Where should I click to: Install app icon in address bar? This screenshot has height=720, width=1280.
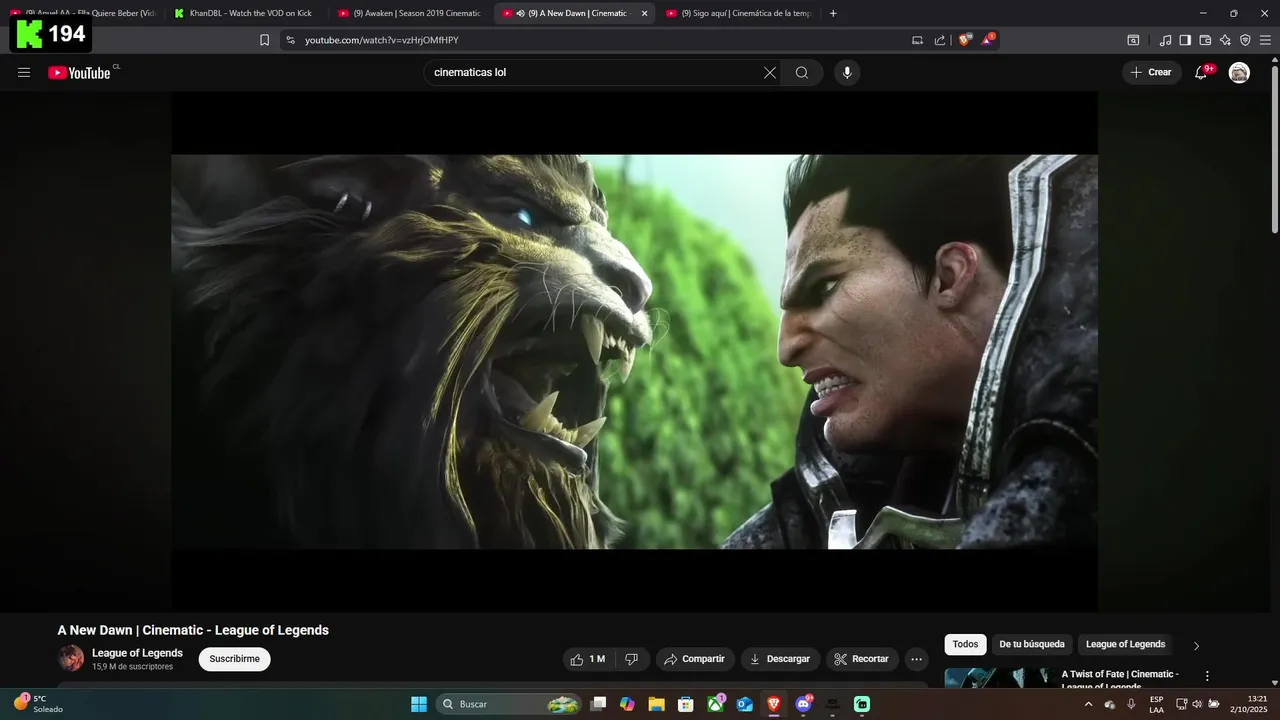coord(917,40)
